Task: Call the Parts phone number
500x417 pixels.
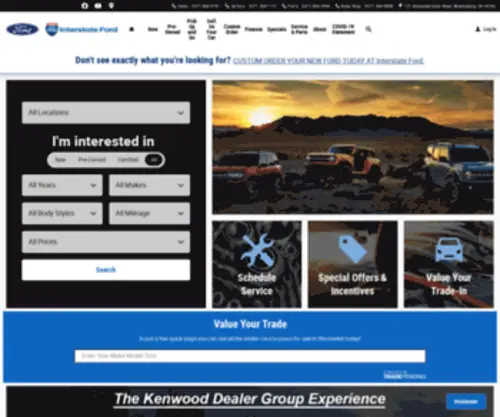Action: 306,6
